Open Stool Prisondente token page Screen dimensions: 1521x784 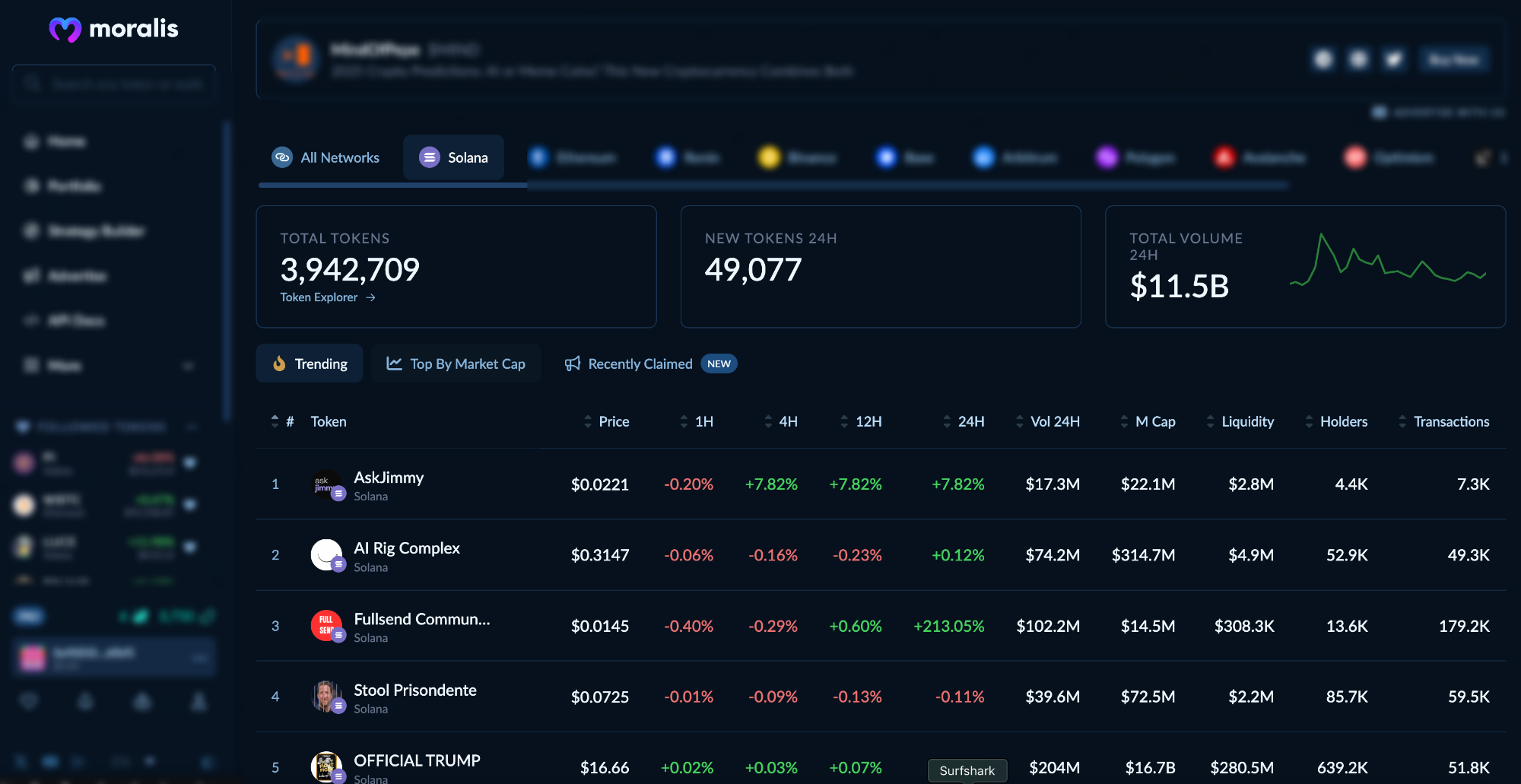415,690
